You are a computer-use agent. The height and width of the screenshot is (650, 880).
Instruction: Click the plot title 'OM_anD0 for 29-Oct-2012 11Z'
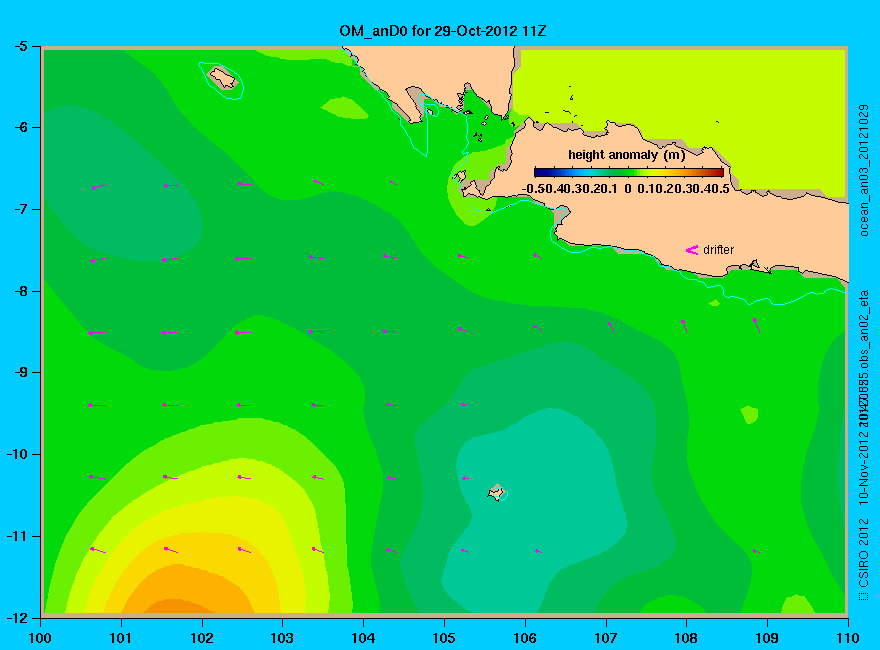(442, 31)
